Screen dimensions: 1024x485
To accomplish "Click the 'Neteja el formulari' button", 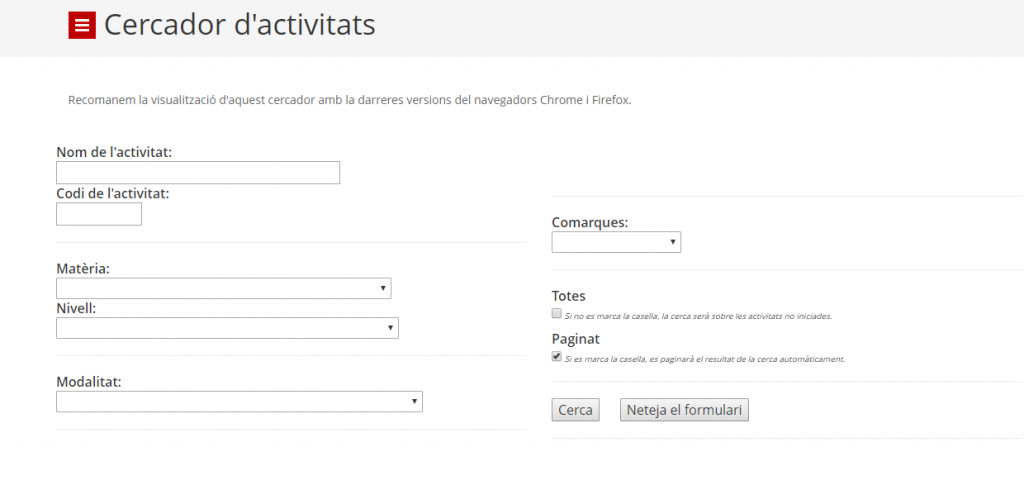I will click(684, 410).
